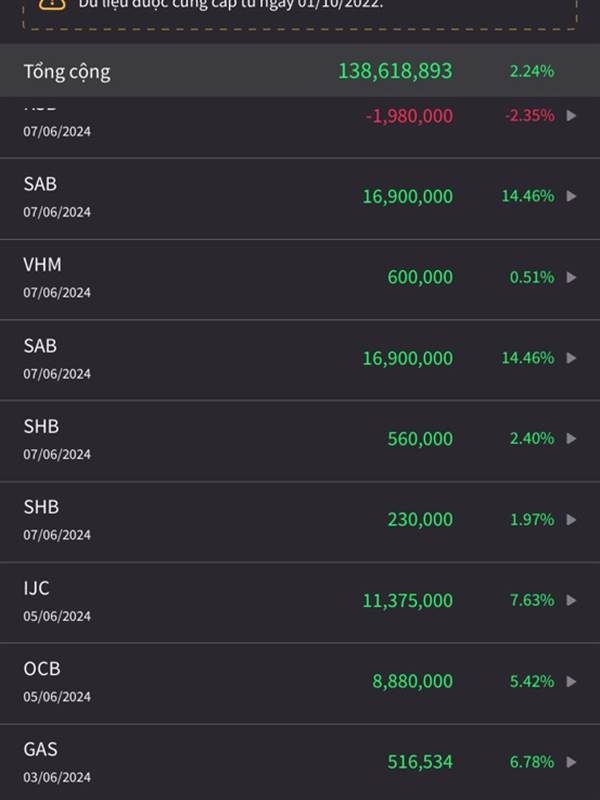
Task: Select the VHM ticker name
Action: (x=42, y=265)
